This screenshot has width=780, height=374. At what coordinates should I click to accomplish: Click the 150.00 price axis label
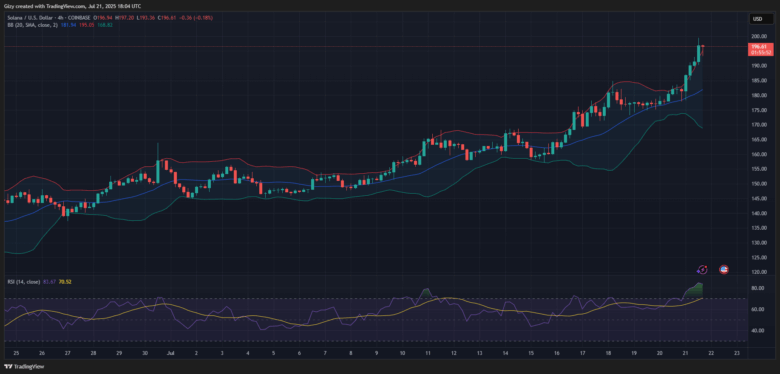click(759, 184)
